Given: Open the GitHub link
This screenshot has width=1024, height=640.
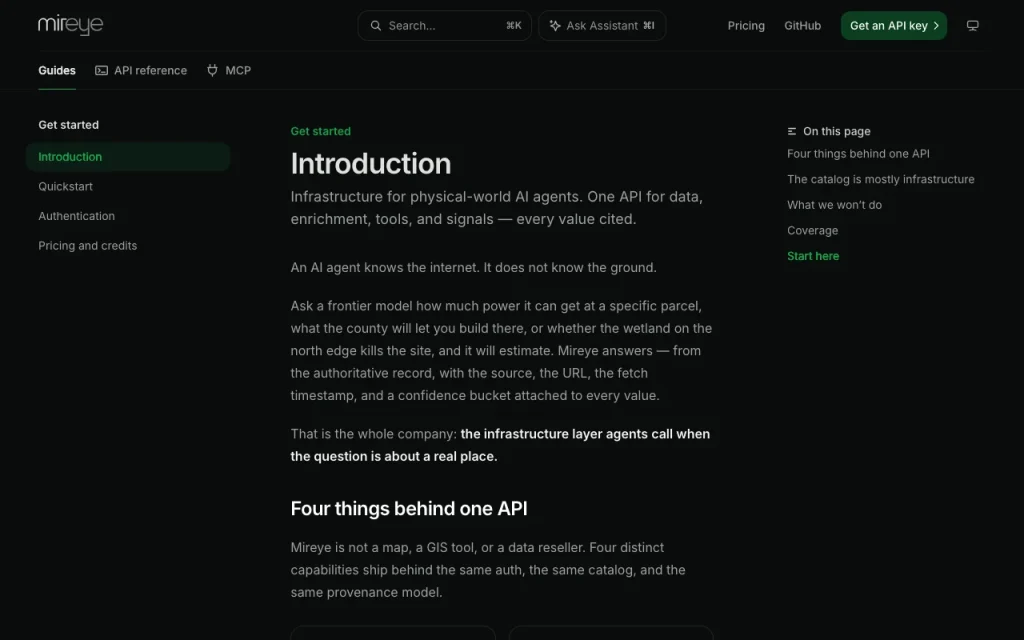Looking at the screenshot, I should (x=802, y=25).
